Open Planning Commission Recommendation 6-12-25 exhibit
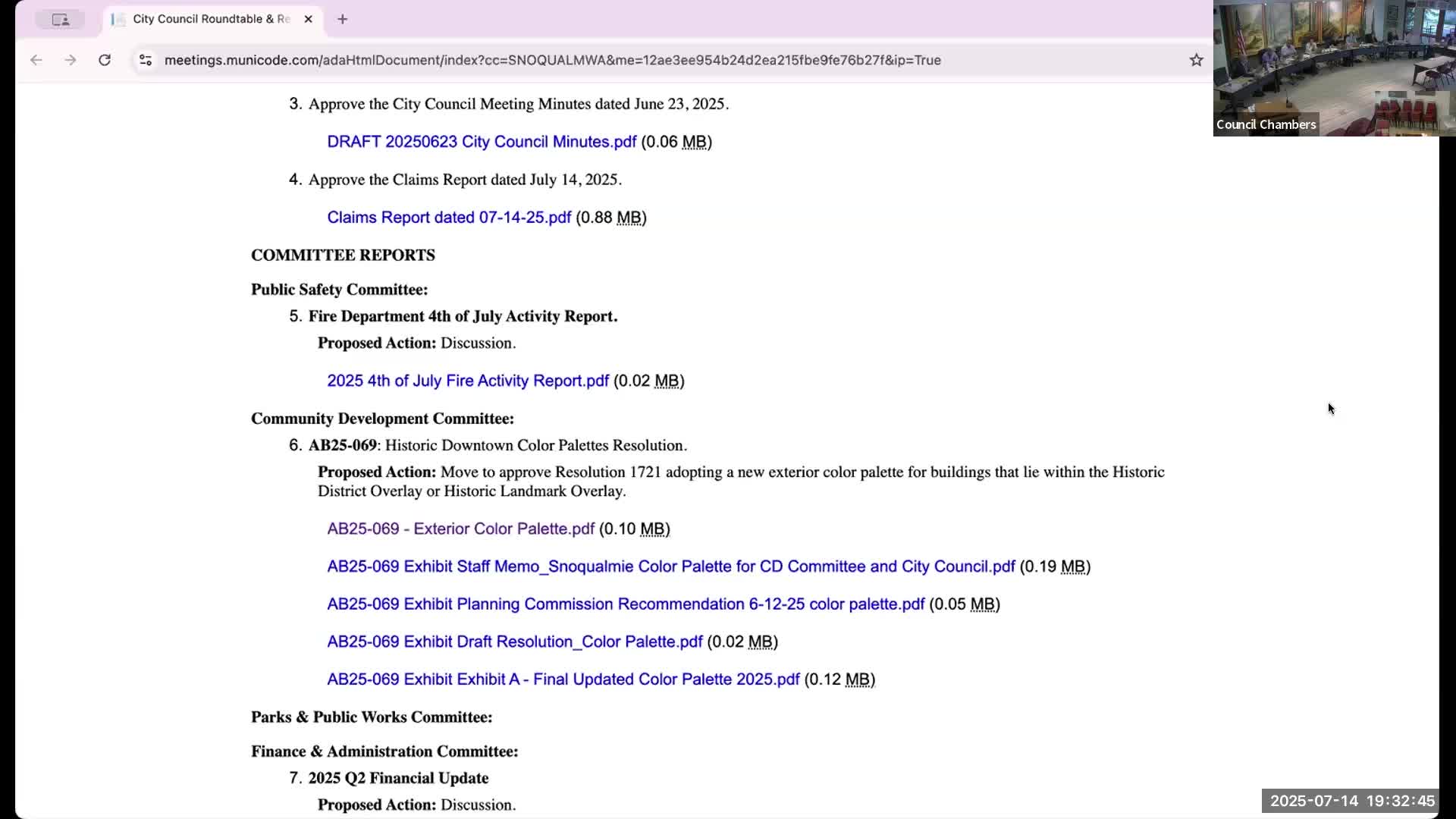The width and height of the screenshot is (1456, 819). 626,604
